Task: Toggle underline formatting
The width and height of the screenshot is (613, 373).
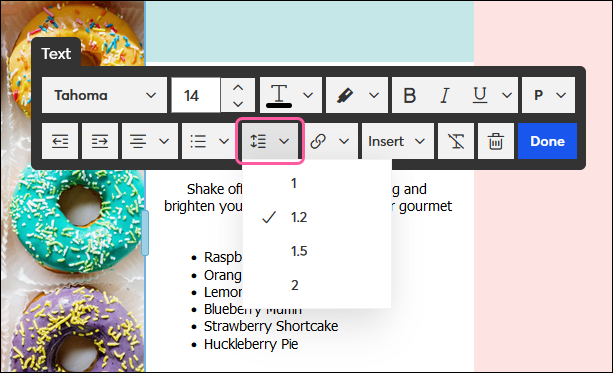Action: click(x=480, y=95)
